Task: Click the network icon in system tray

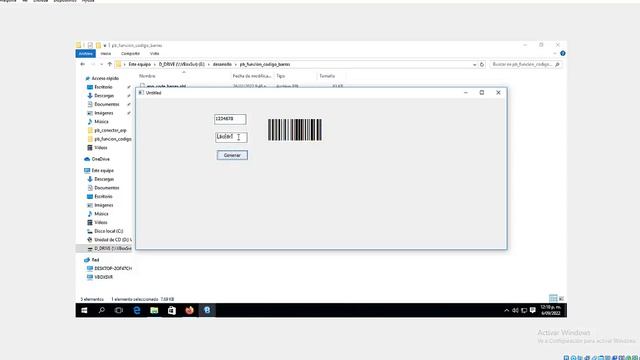Action: [x=524, y=311]
